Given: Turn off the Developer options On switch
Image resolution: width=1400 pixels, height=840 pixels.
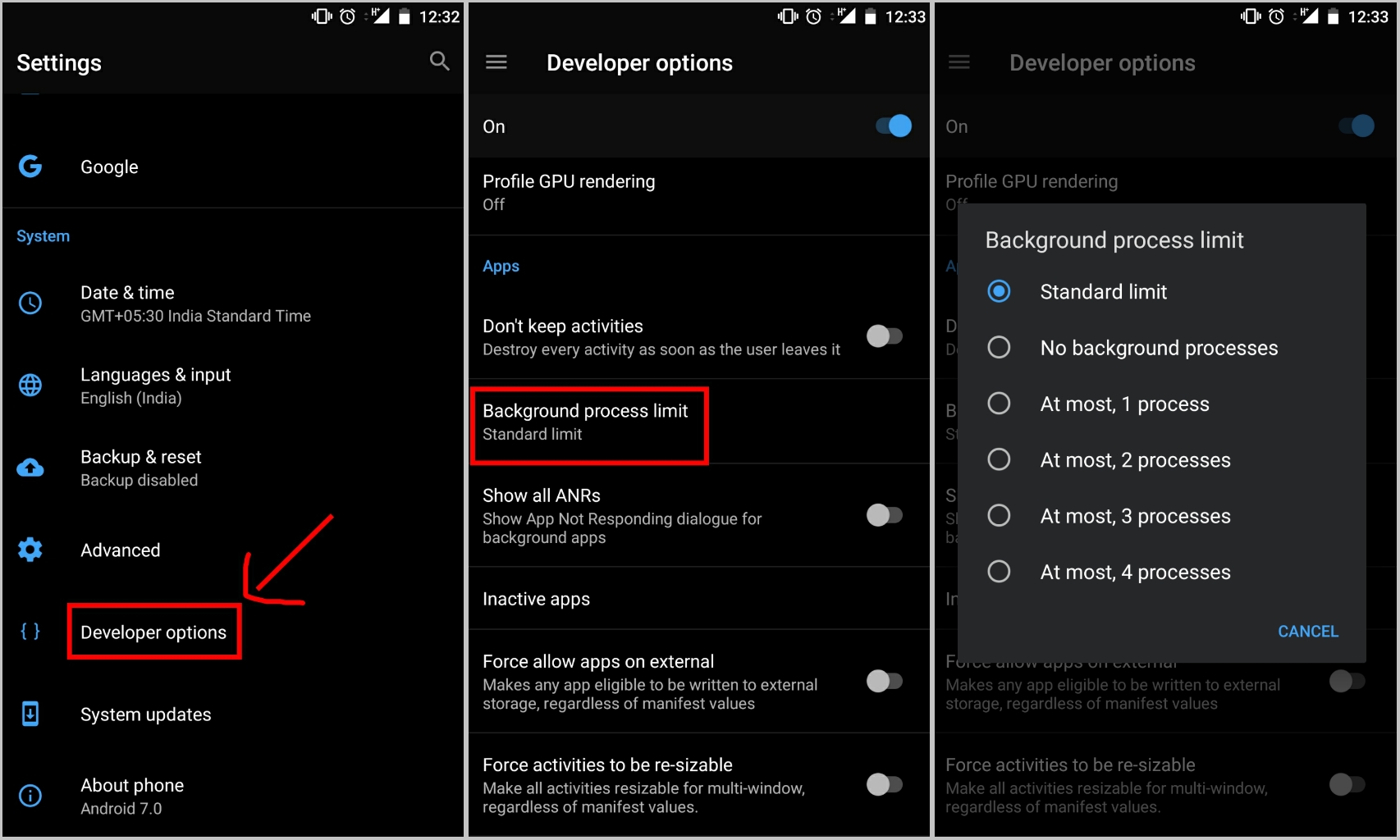Looking at the screenshot, I should [x=894, y=126].
